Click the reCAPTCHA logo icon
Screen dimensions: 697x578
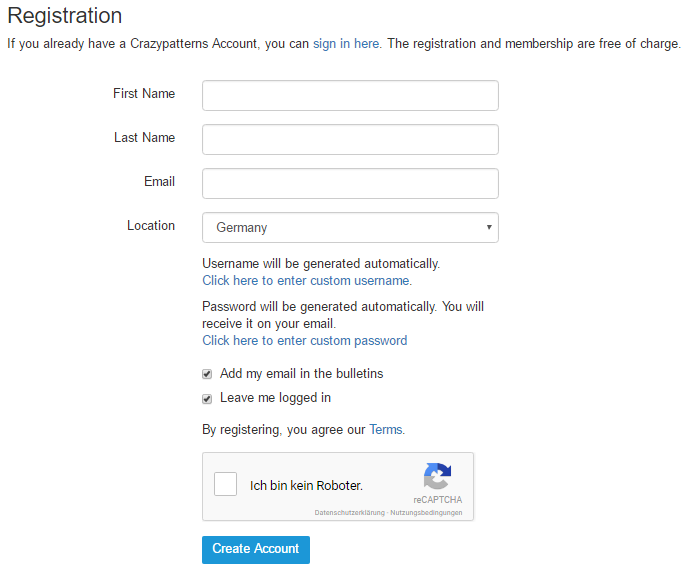point(437,476)
